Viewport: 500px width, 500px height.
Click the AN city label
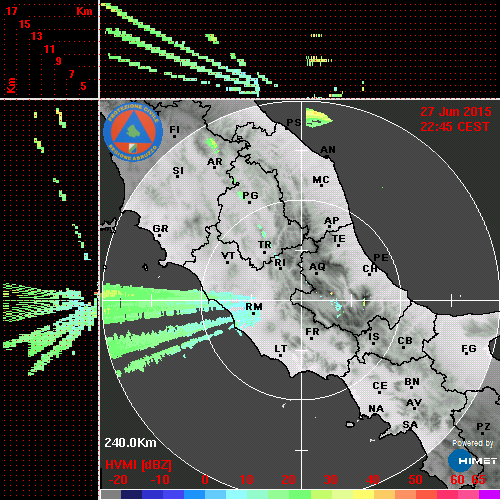click(328, 150)
